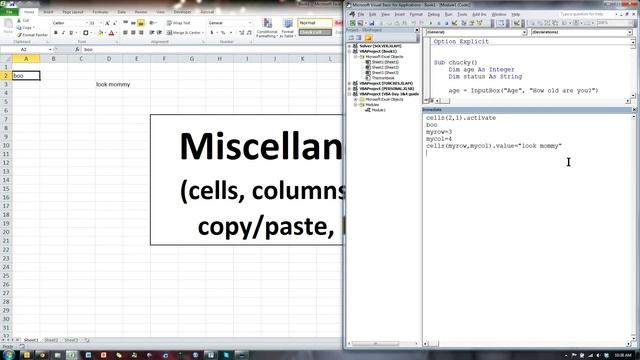Collapse the Modules folder node
Image resolution: width=640 pixels, height=360 pixels.
(356, 104)
